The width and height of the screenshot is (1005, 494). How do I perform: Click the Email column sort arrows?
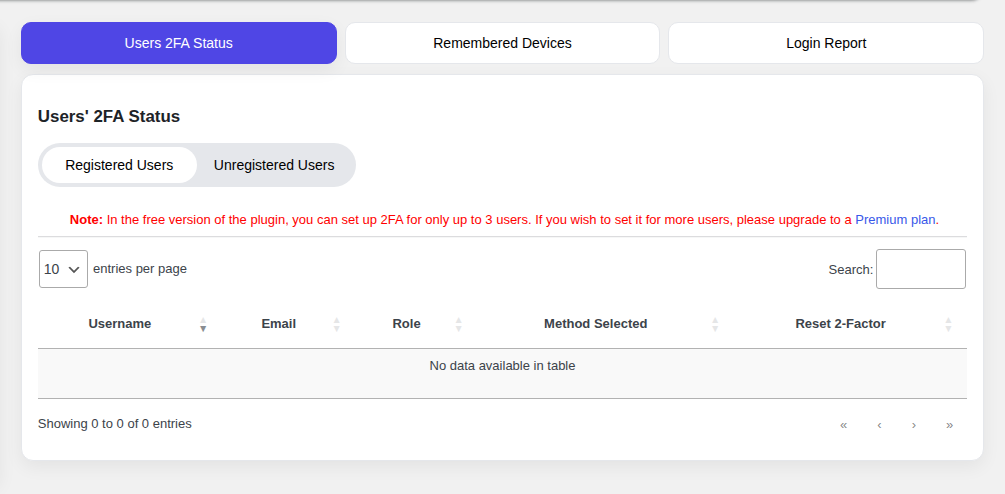click(x=336, y=324)
